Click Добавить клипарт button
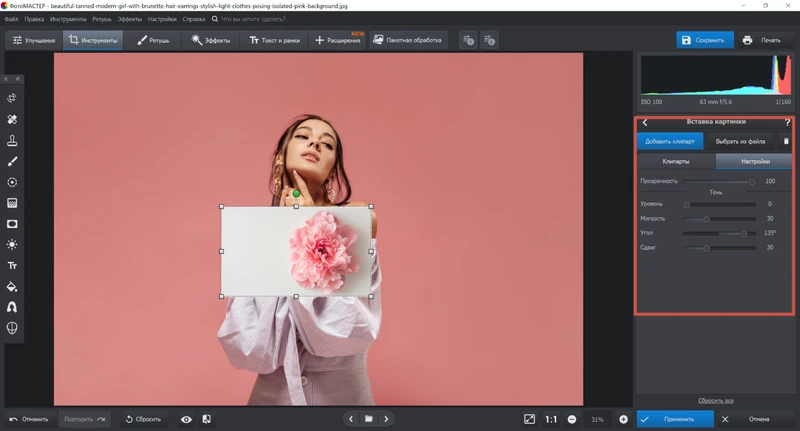Image resolution: width=800 pixels, height=431 pixels. [670, 141]
